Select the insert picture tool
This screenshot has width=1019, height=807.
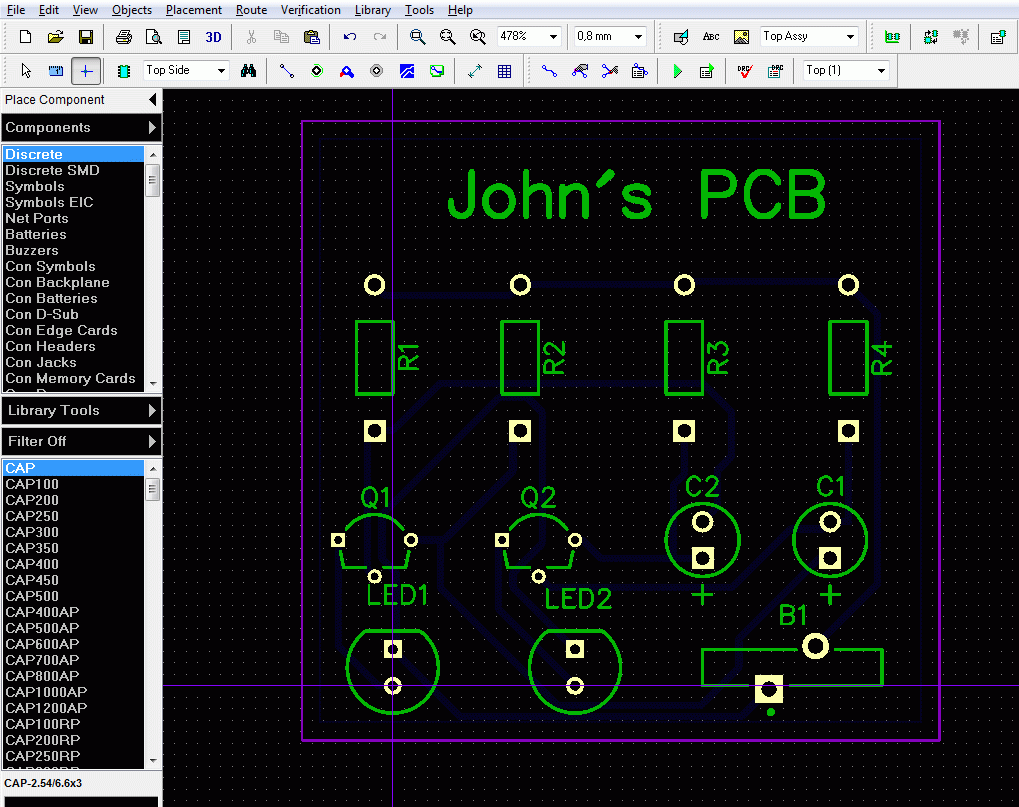pyautogui.click(x=741, y=37)
